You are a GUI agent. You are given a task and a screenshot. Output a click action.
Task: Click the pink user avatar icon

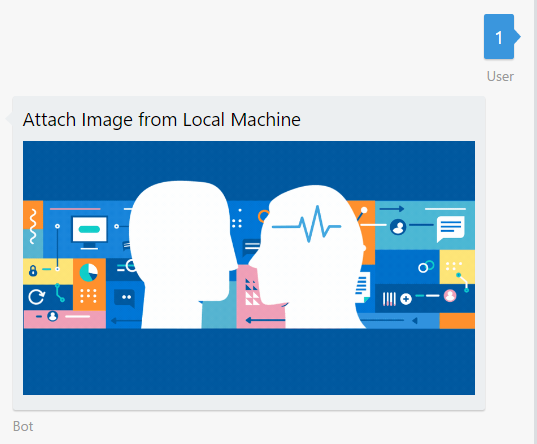(x=450, y=296)
